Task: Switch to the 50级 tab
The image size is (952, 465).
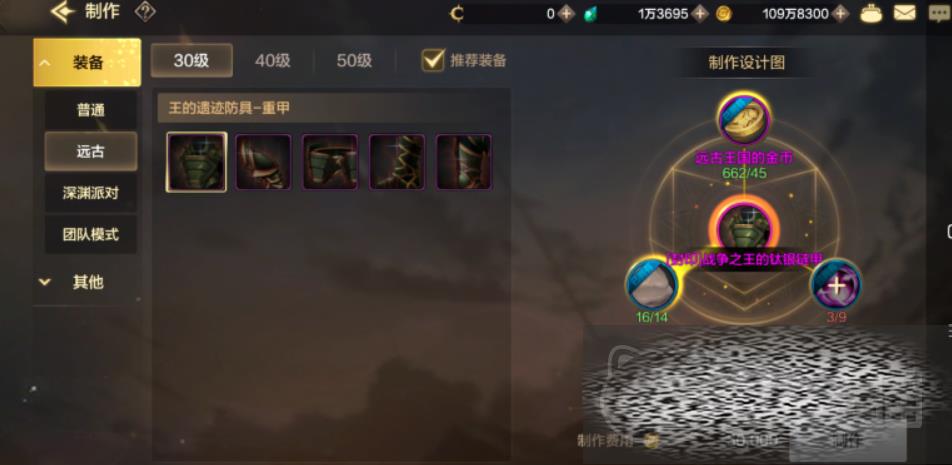Action: coord(354,61)
